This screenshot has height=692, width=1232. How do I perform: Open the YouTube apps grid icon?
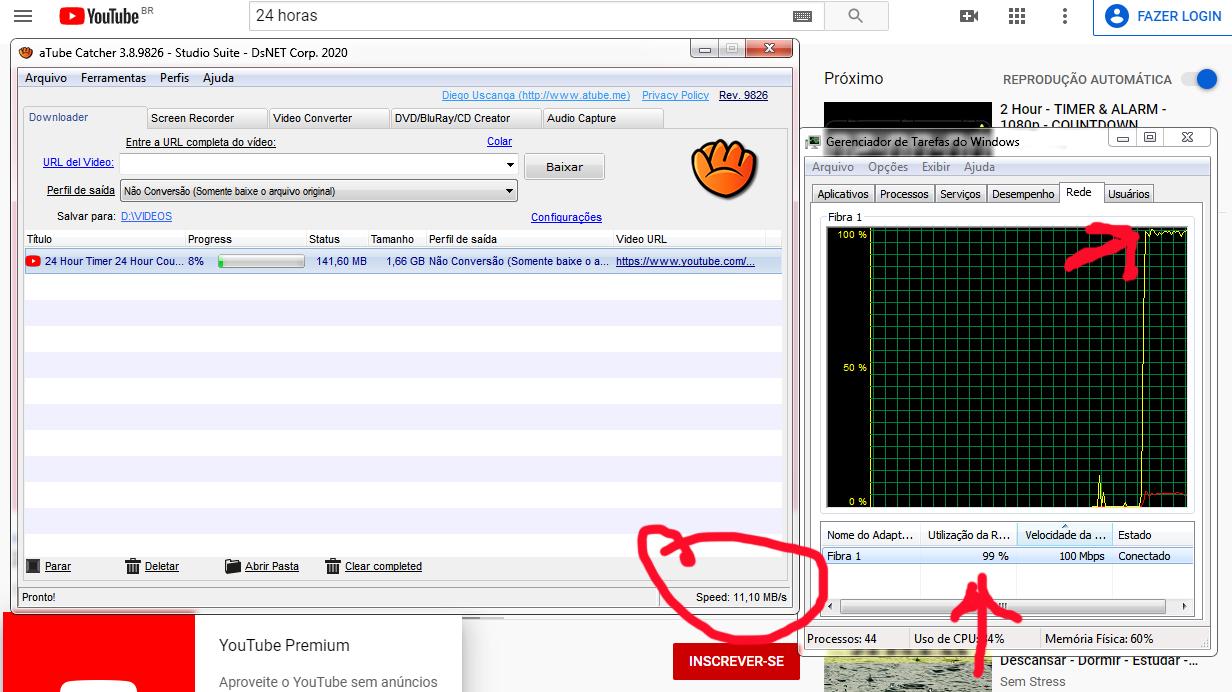pyautogui.click(x=1017, y=16)
